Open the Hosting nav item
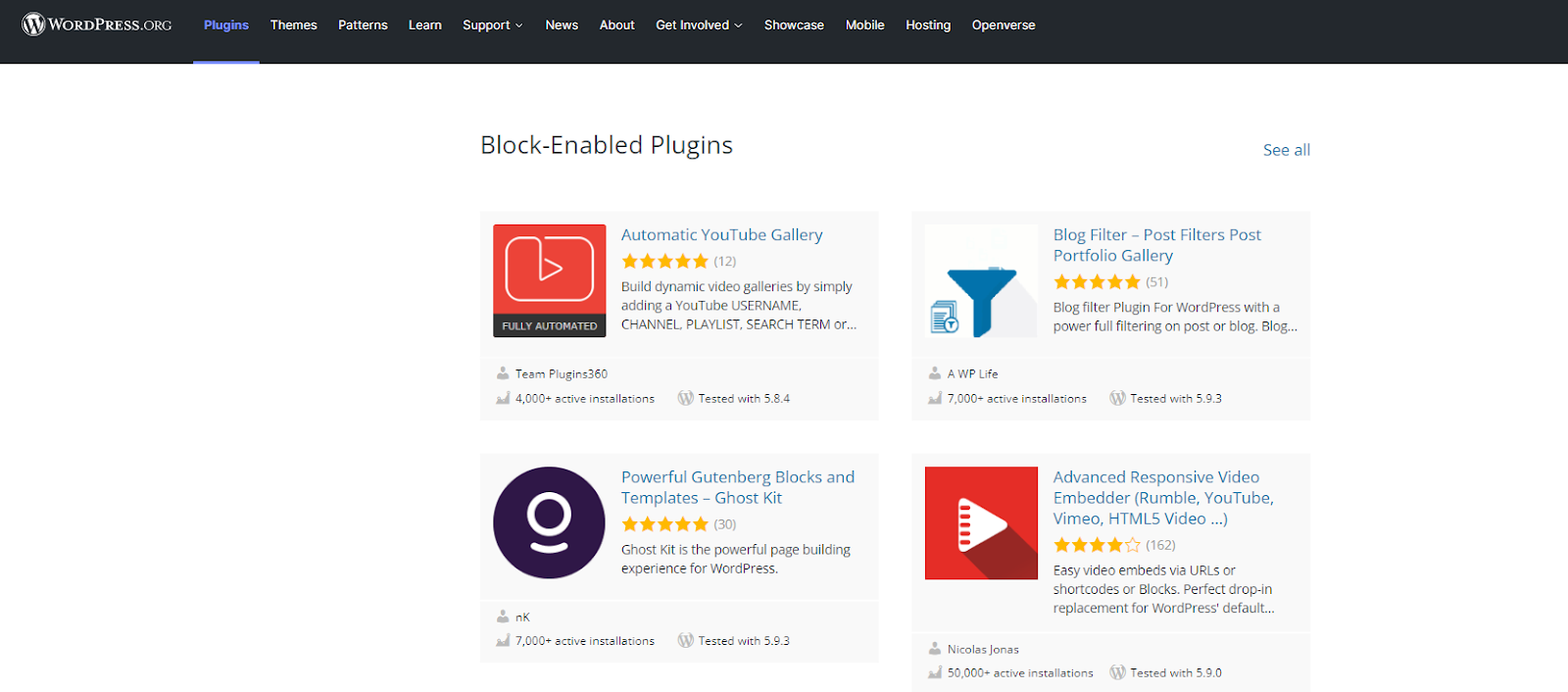 (x=928, y=25)
